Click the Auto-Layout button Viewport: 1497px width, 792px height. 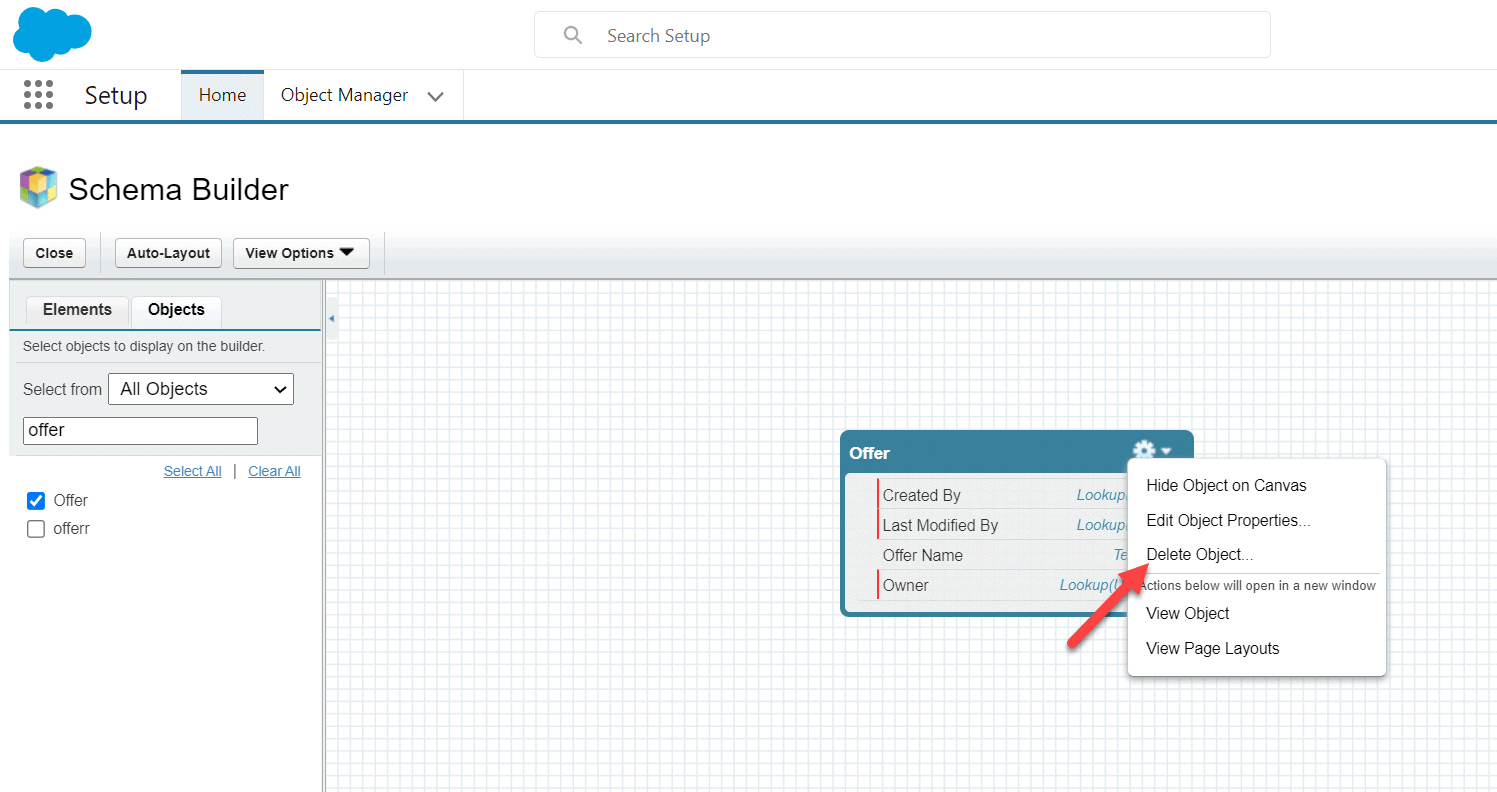pyautogui.click(x=167, y=253)
